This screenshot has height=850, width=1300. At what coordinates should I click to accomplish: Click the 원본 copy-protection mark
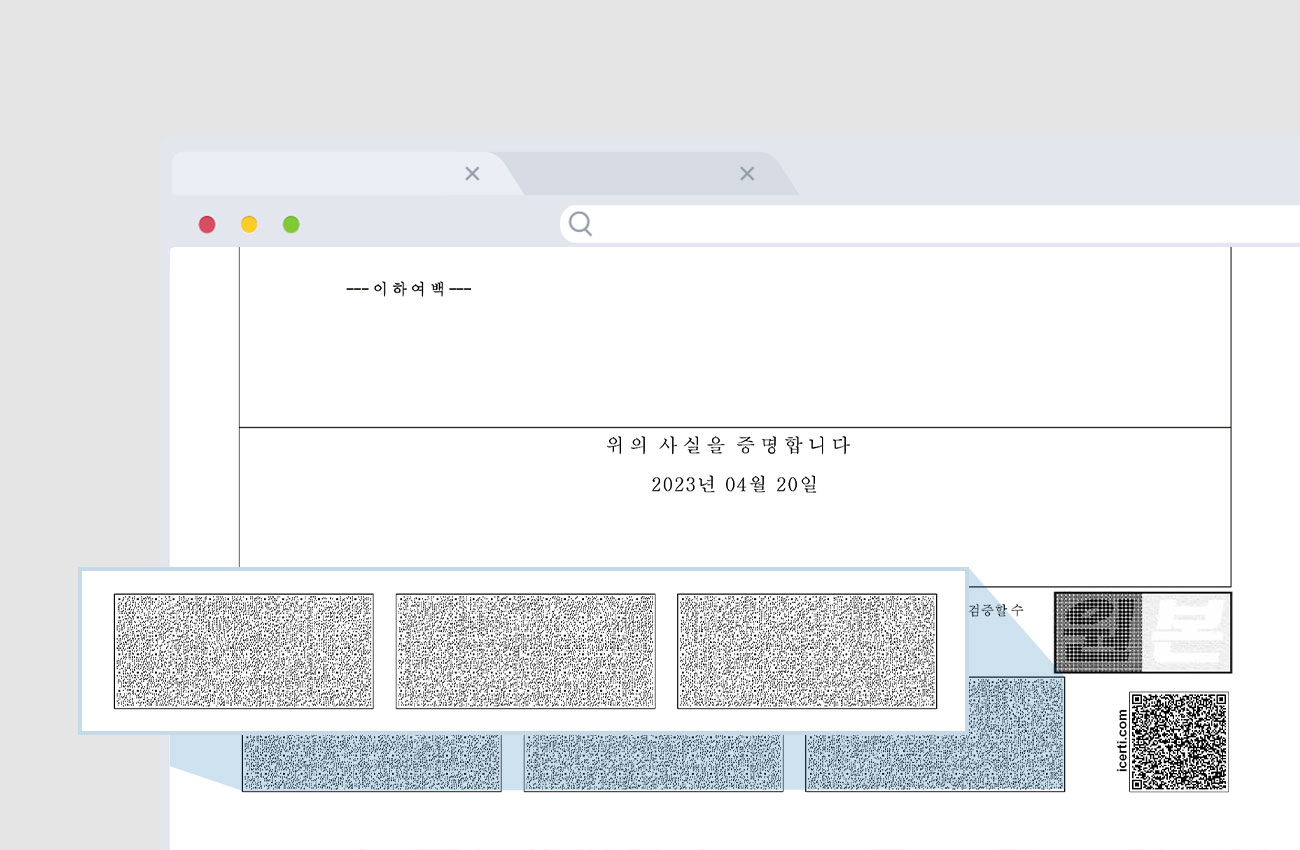coord(1142,632)
